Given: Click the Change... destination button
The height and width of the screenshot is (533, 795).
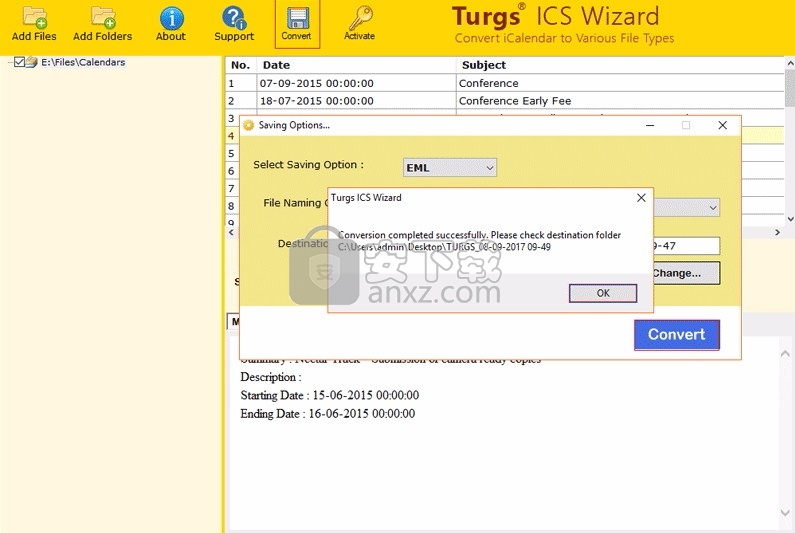Looking at the screenshot, I should click(686, 273).
